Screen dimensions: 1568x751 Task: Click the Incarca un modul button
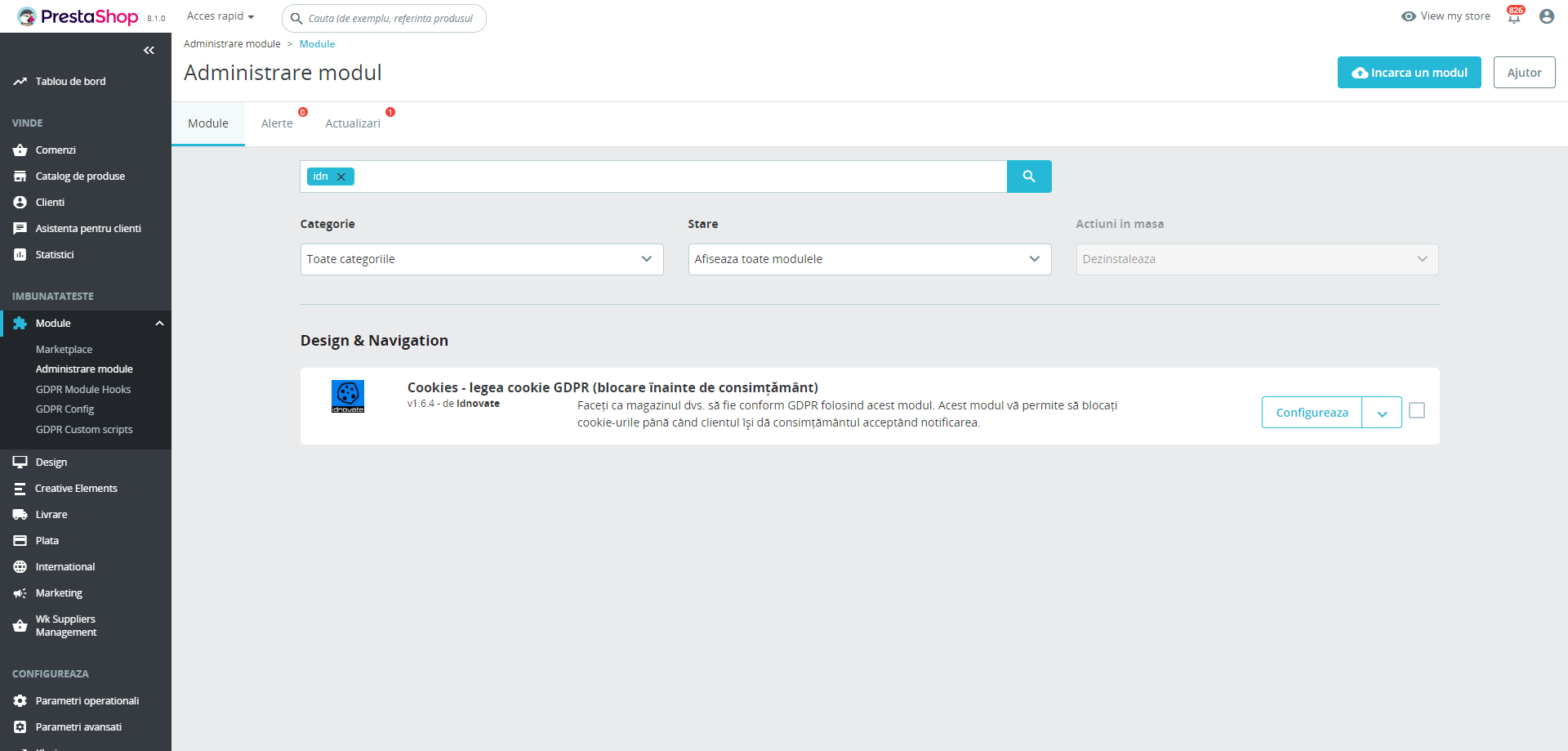pos(1410,73)
